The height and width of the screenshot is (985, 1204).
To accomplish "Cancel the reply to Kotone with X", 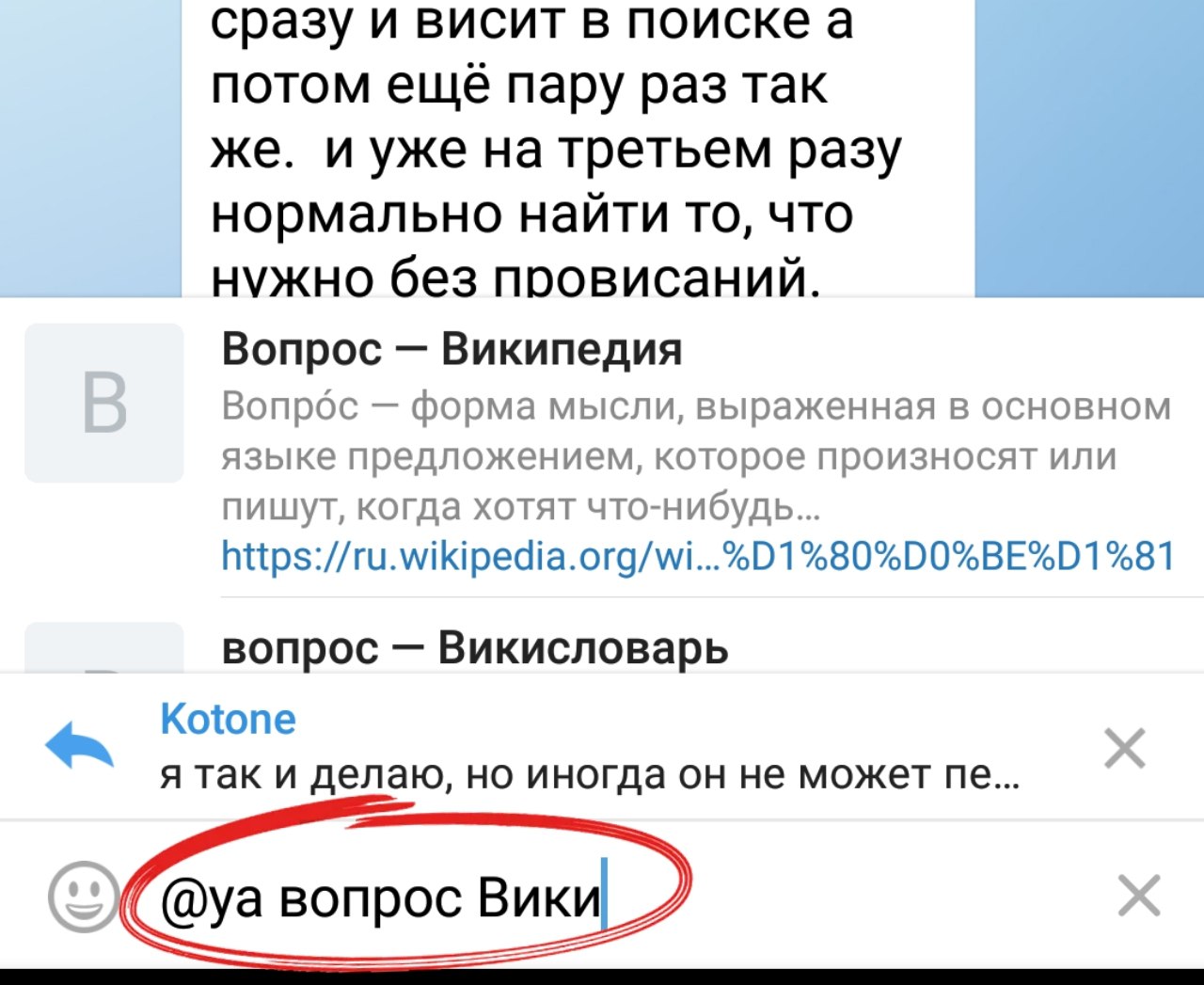I will (x=1124, y=749).
